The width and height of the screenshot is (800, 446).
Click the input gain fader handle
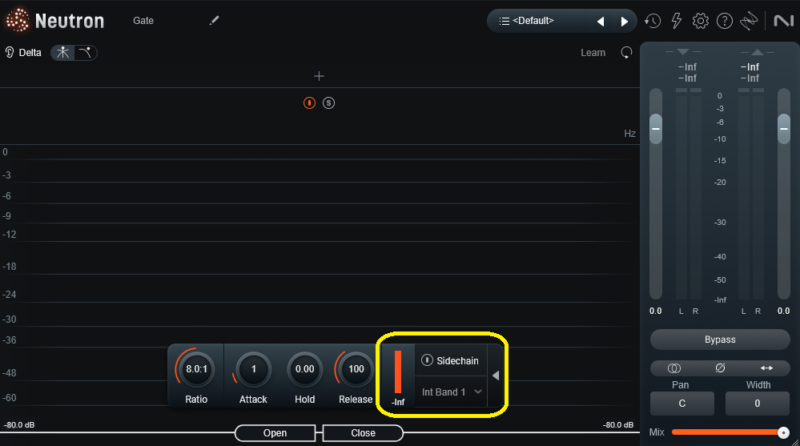656,129
